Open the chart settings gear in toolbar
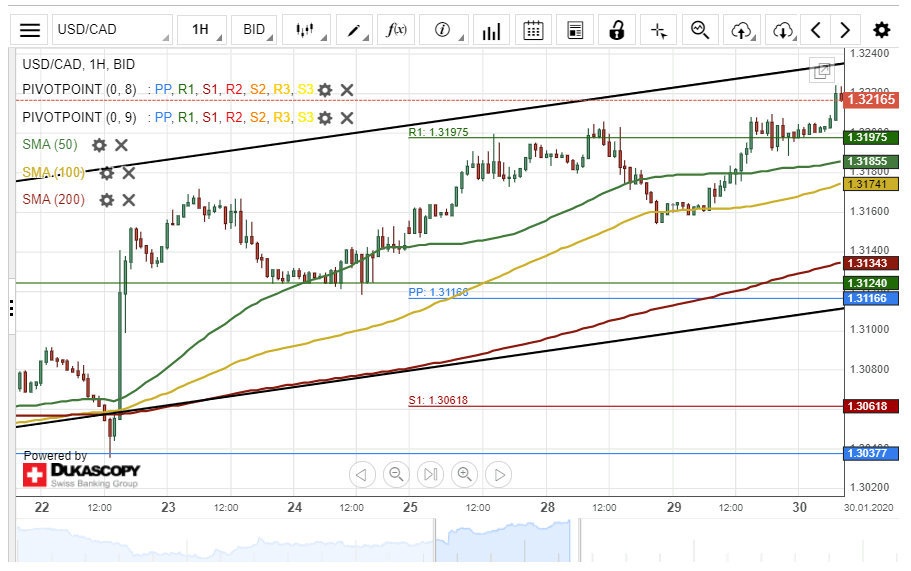The height and width of the screenshot is (571, 911). 881,30
